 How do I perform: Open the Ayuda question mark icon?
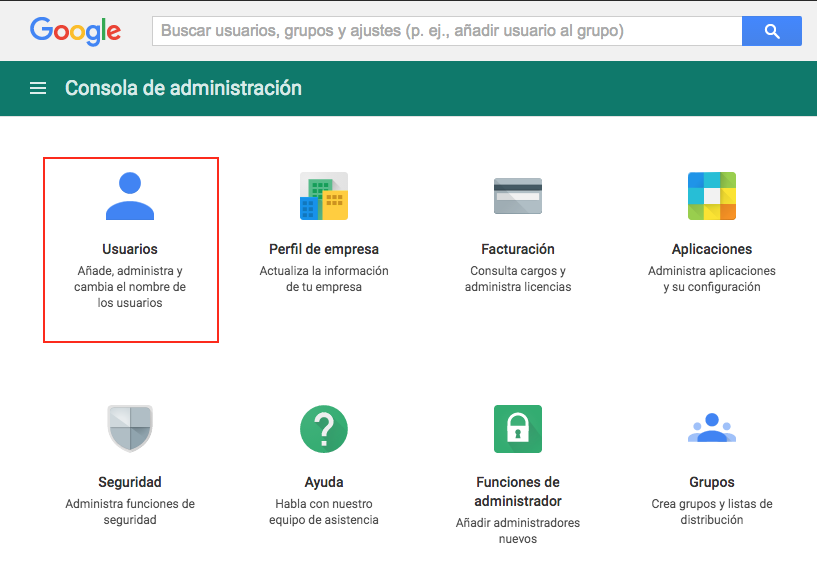coord(324,429)
